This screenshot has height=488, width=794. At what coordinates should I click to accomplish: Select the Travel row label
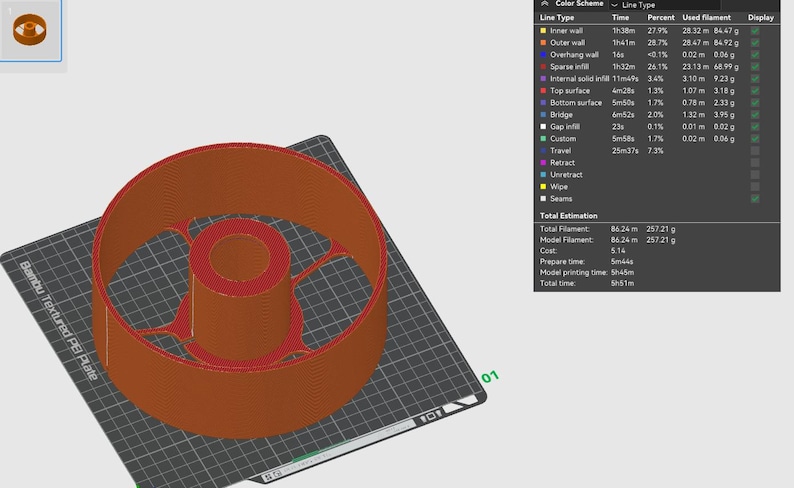pos(560,151)
